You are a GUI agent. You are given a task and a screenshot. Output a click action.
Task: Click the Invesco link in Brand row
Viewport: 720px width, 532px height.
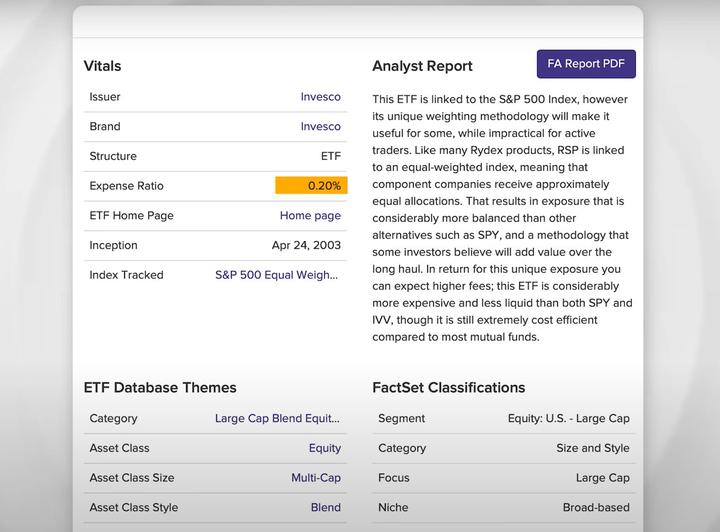click(x=320, y=127)
